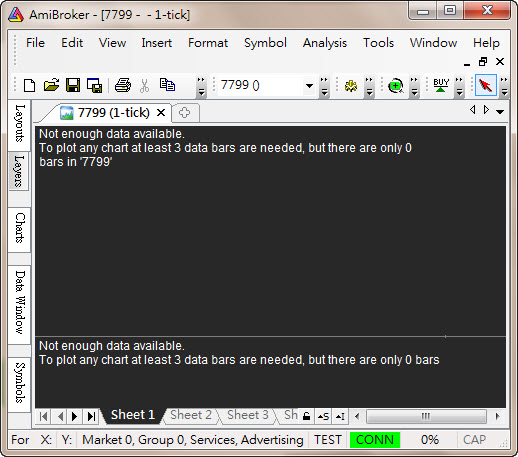Go to next sheet arrow
The height and width of the screenshot is (457, 518).
[x=75, y=416]
